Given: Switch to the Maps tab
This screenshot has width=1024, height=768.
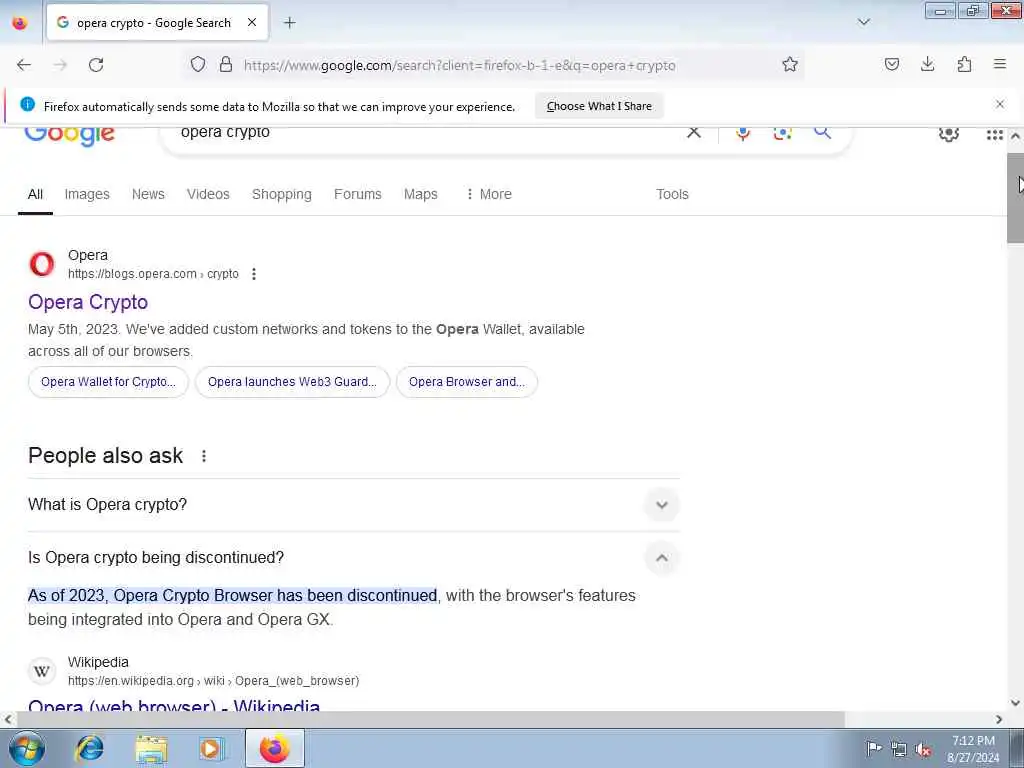Looking at the screenshot, I should pos(421,195).
